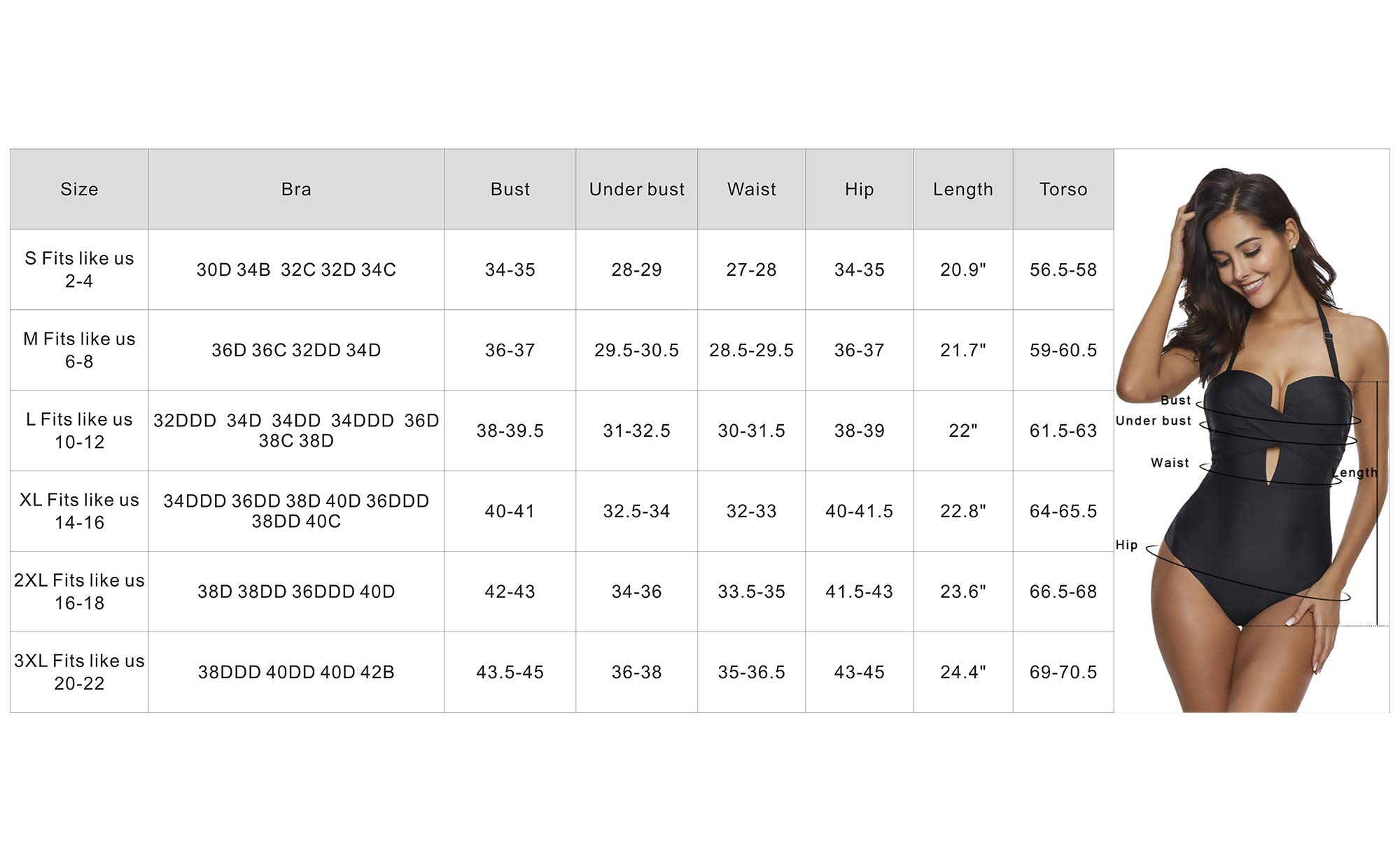Select the torso value 69-70.5
Screen dimensions: 1400x861
[x=1063, y=672]
